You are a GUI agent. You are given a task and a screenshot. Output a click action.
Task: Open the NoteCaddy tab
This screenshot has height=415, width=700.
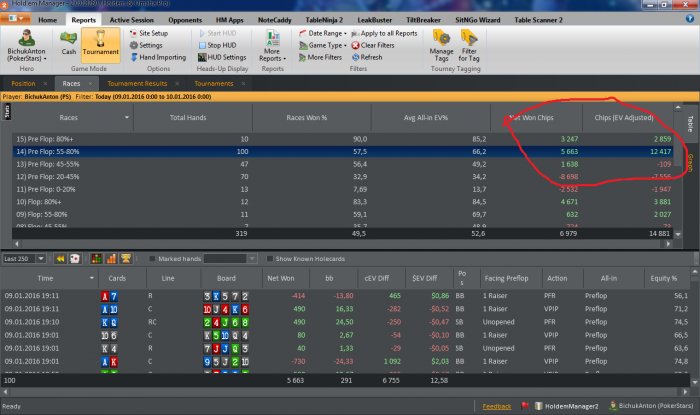(275, 20)
